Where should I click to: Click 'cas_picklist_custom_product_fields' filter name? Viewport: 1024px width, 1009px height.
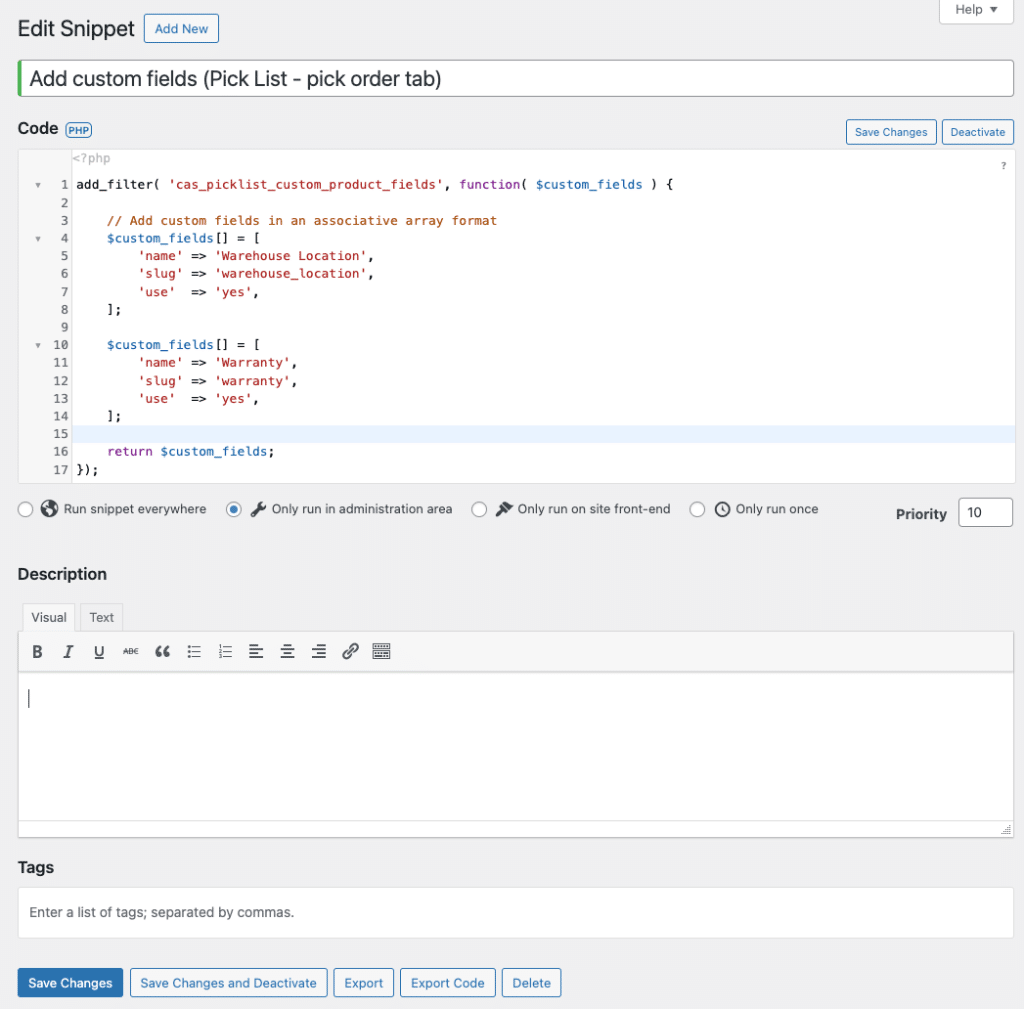click(x=305, y=185)
